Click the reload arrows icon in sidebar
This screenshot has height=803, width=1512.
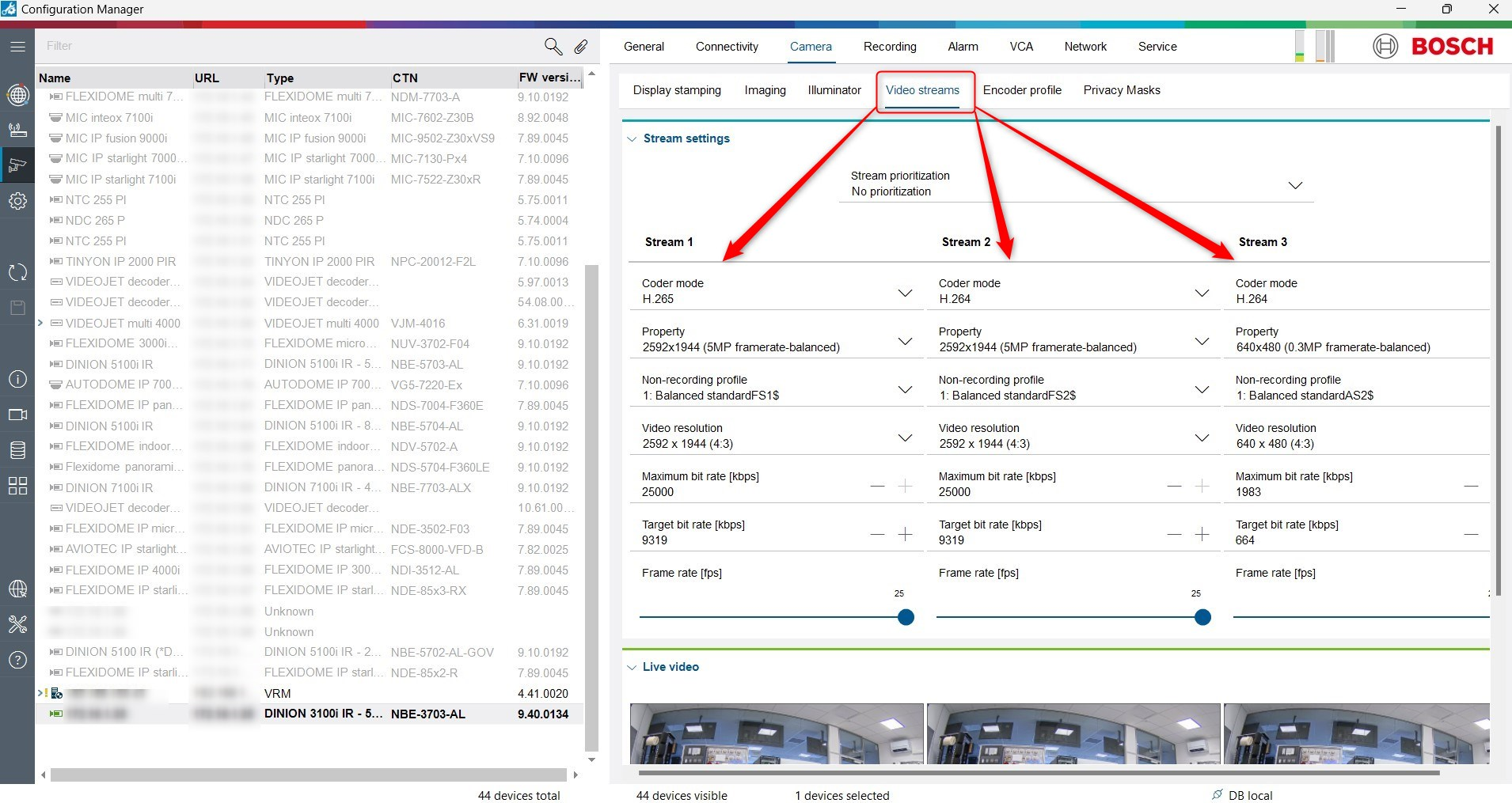pyautogui.click(x=17, y=273)
